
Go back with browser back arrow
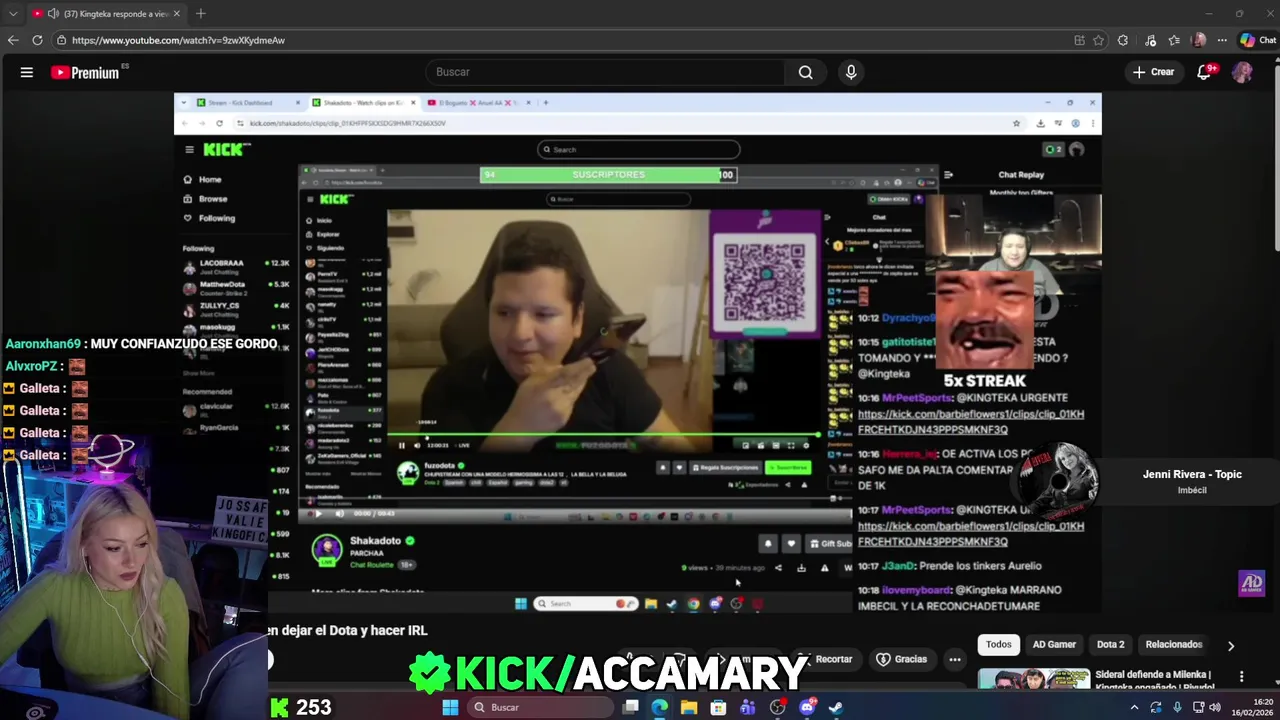coord(13,40)
